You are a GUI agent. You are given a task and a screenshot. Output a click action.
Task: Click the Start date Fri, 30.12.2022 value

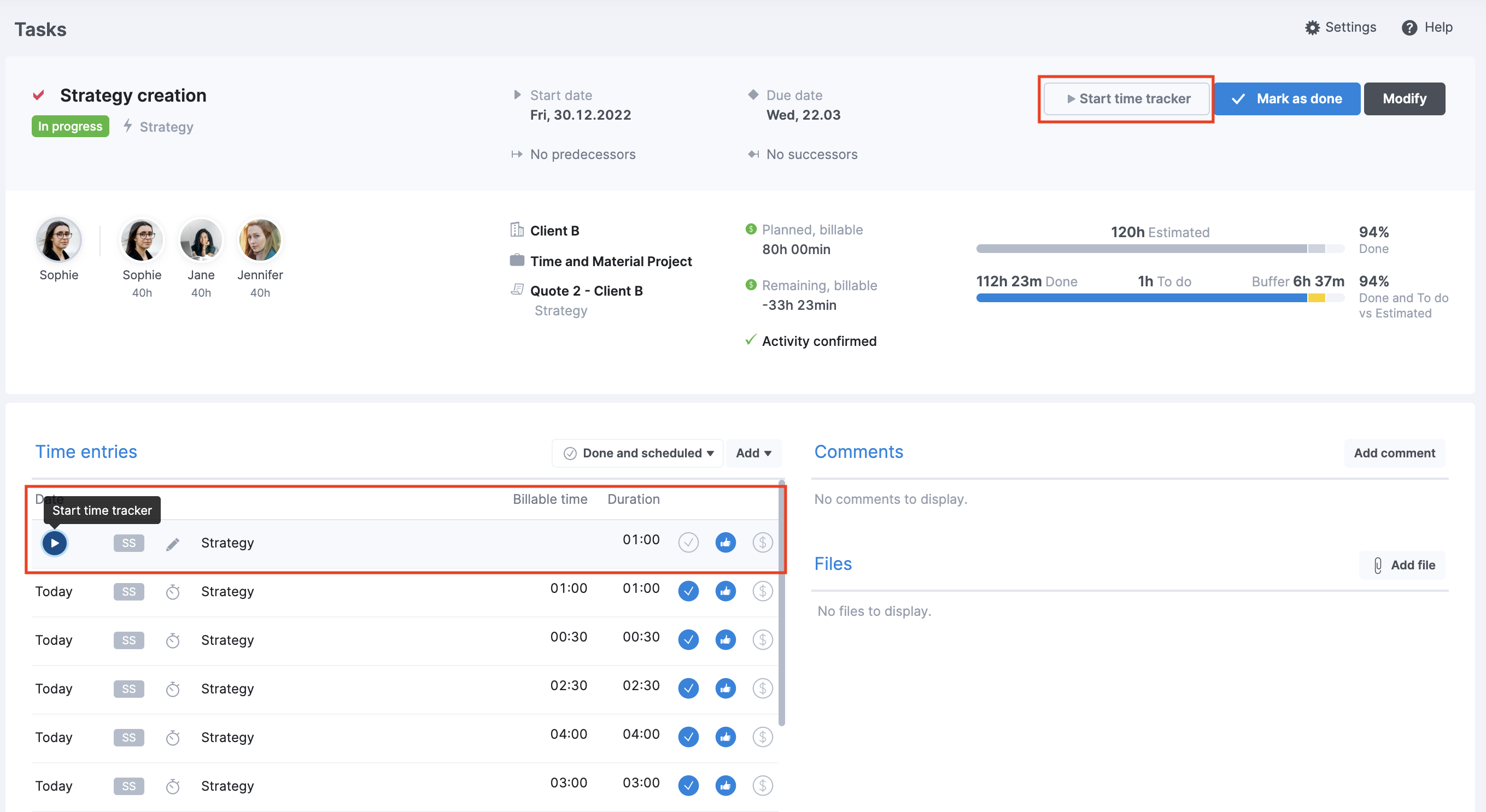[x=580, y=115]
